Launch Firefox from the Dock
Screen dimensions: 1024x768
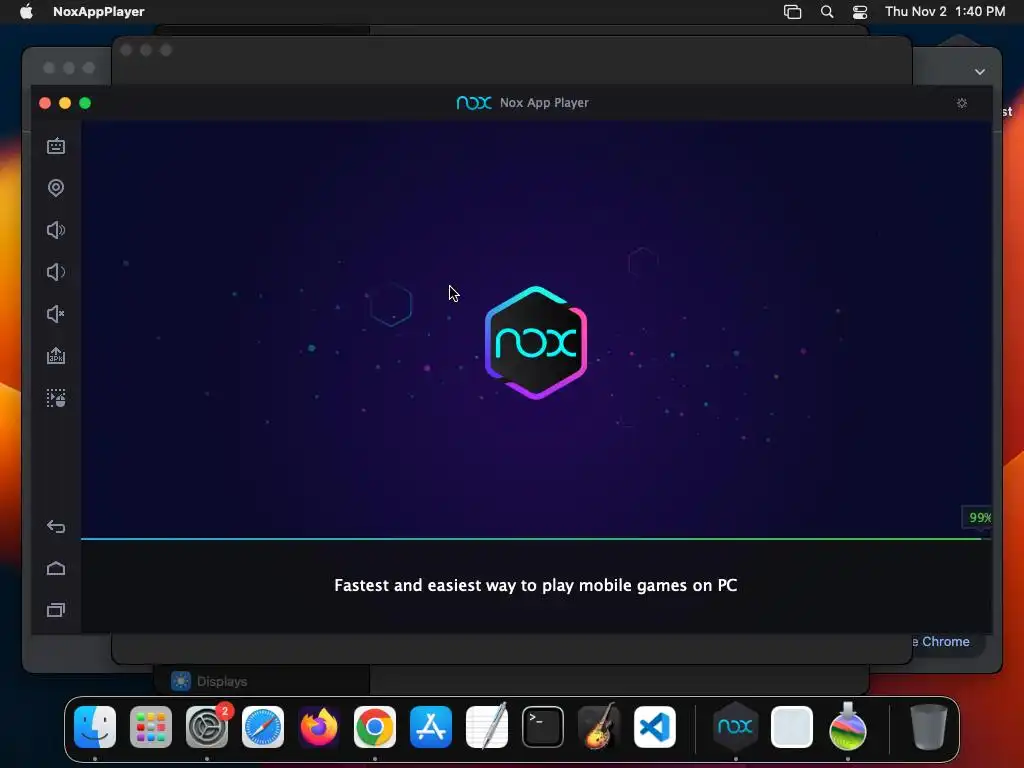(319, 726)
